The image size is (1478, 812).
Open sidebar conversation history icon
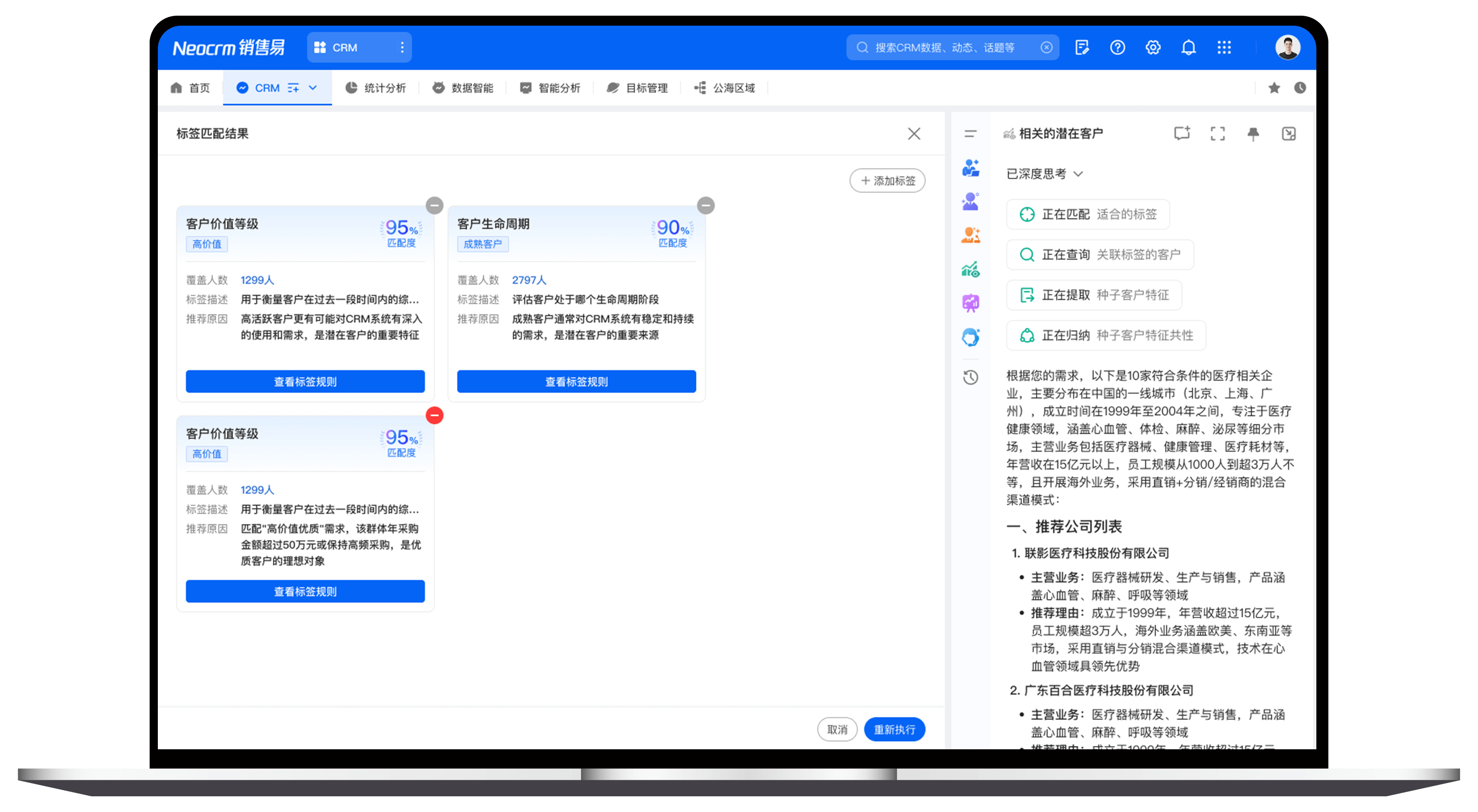[970, 377]
